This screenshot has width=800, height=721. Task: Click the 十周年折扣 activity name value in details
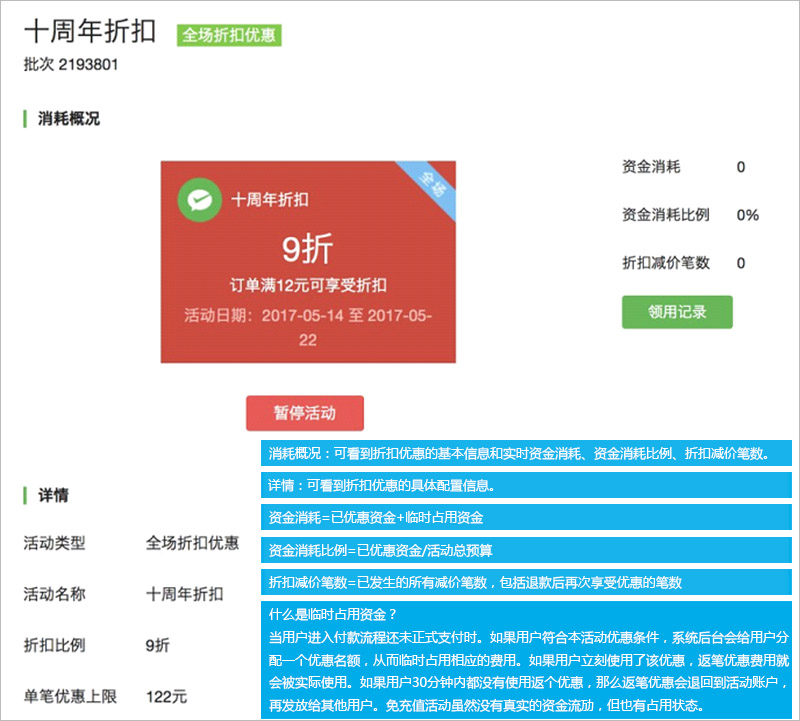coord(185,594)
